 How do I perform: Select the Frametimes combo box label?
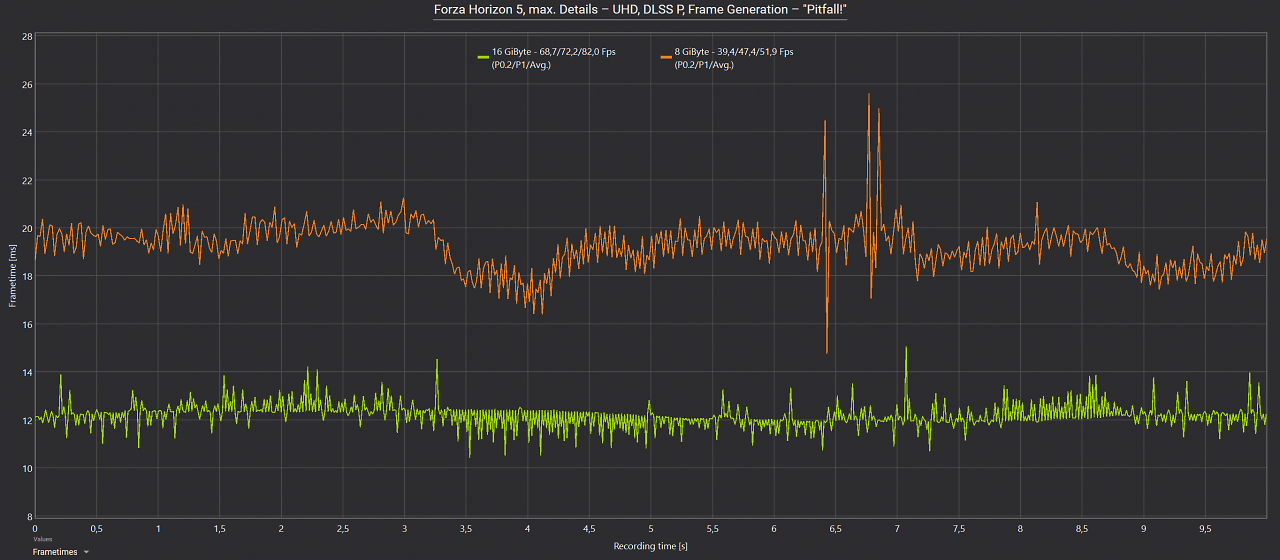[55, 552]
